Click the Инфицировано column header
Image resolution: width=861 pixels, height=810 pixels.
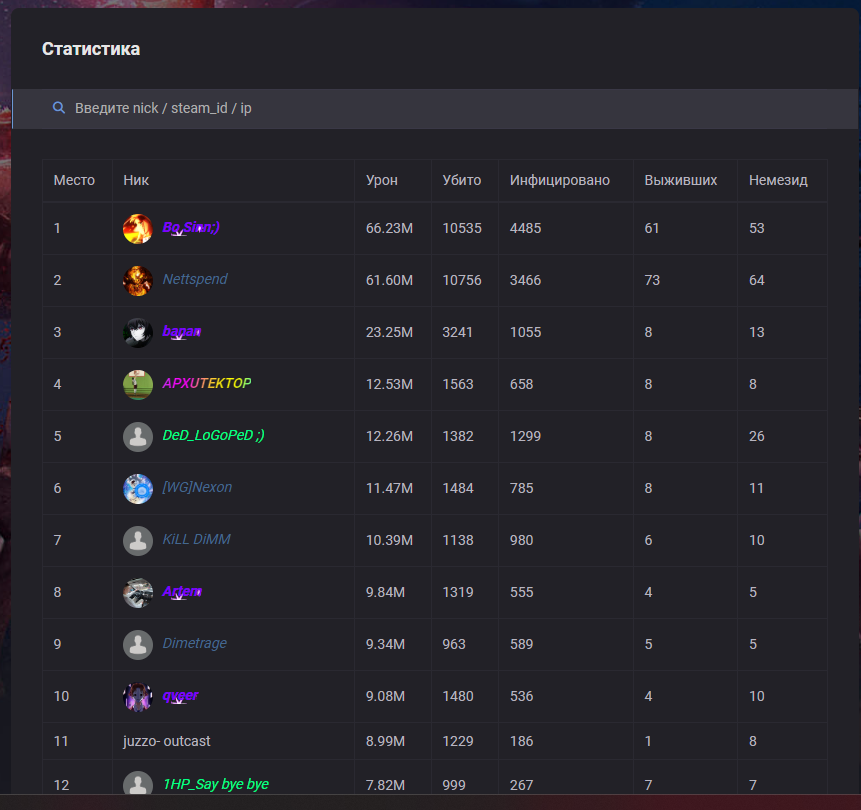point(559,180)
